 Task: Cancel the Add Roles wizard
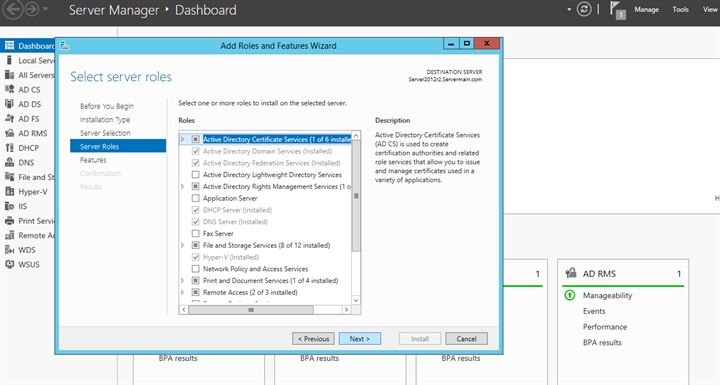click(x=466, y=339)
